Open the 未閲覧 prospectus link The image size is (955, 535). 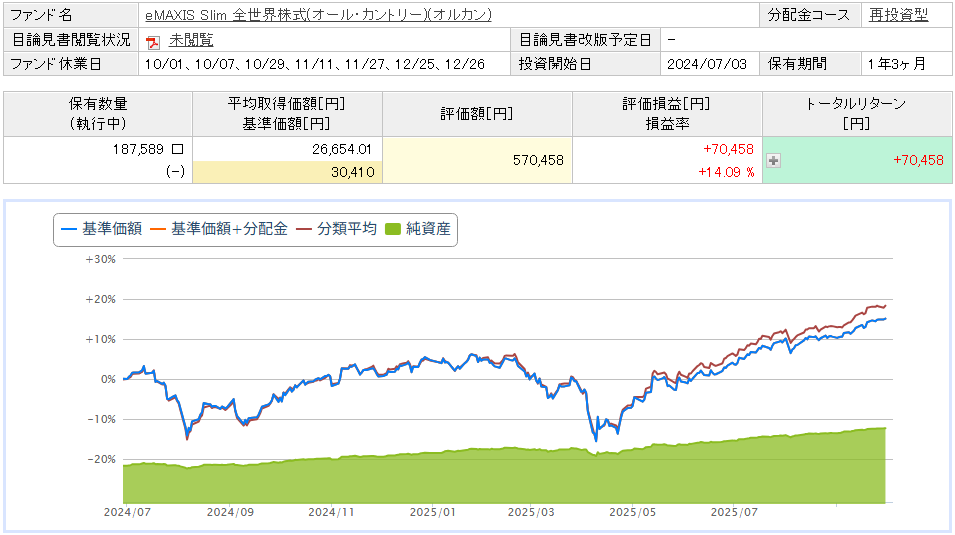tap(191, 40)
